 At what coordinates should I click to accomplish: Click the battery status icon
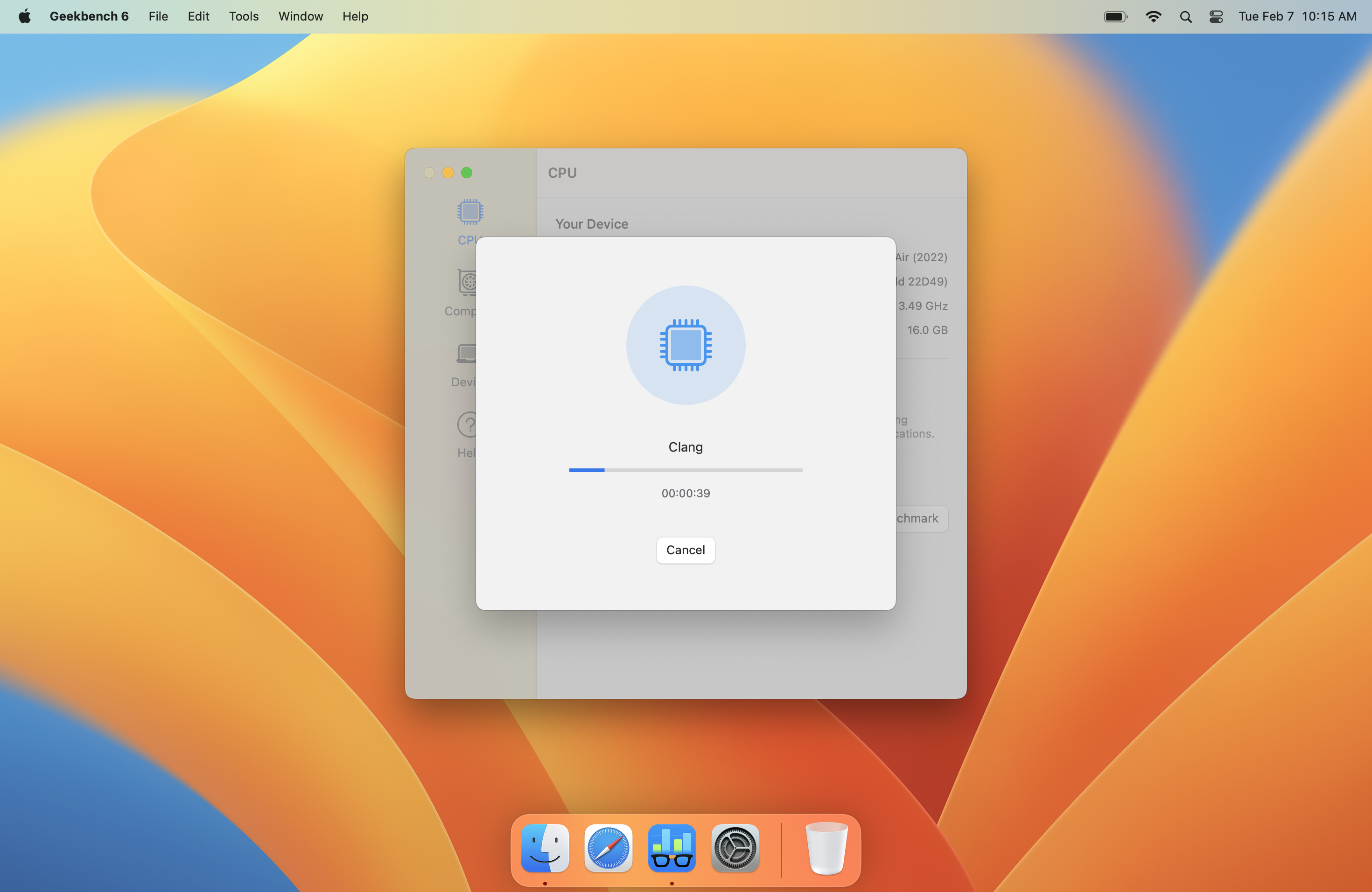tap(1115, 16)
